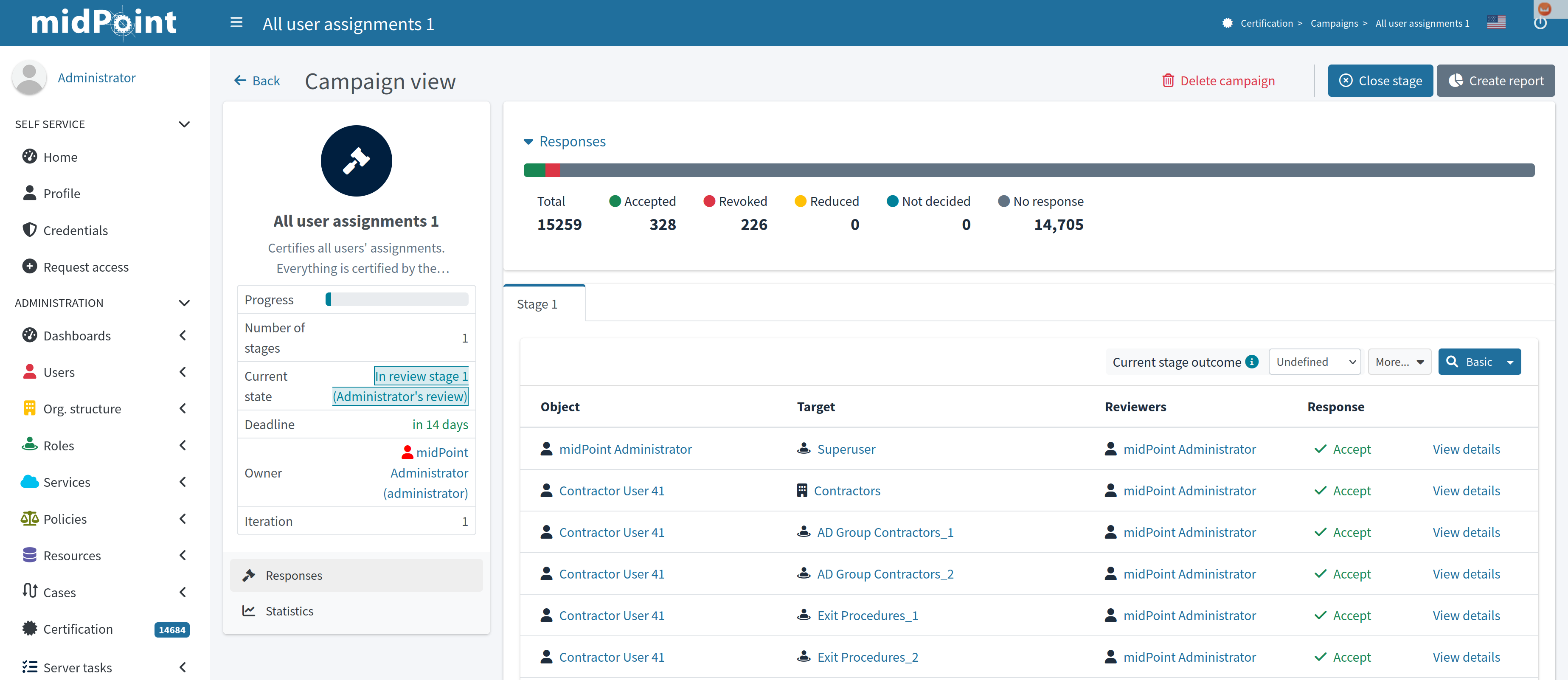Screen dimensions: 1568x680
Task: Collapse the SELF SERVICE section
Action: tap(184, 124)
